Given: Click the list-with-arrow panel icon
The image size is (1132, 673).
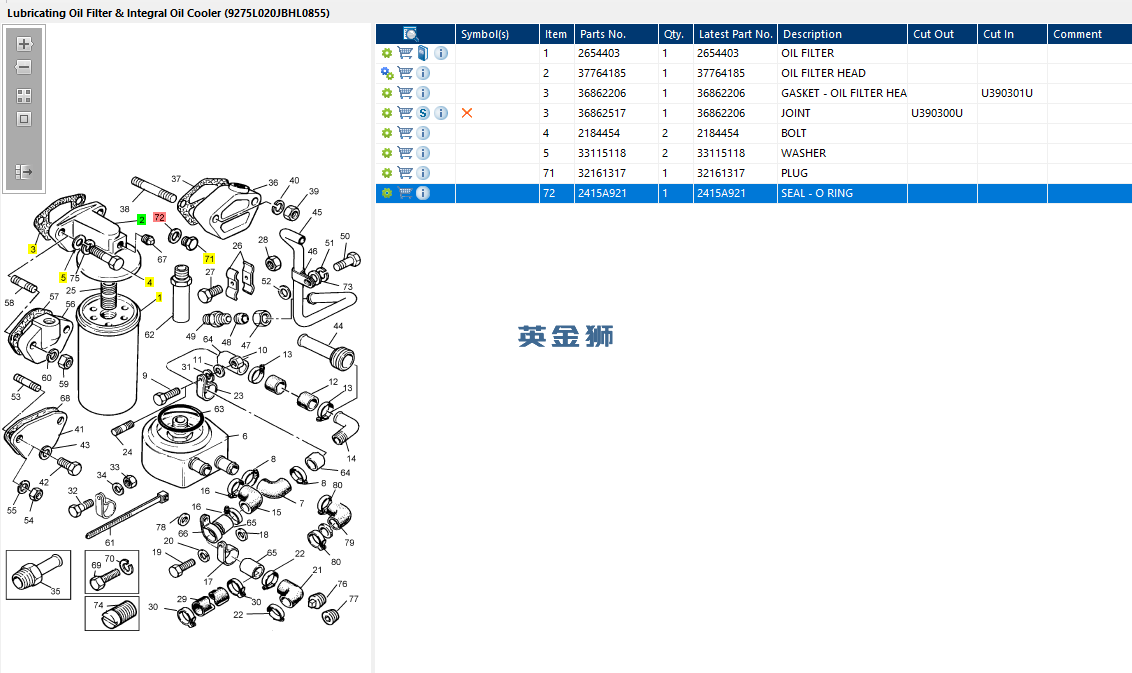Looking at the screenshot, I should [24, 172].
